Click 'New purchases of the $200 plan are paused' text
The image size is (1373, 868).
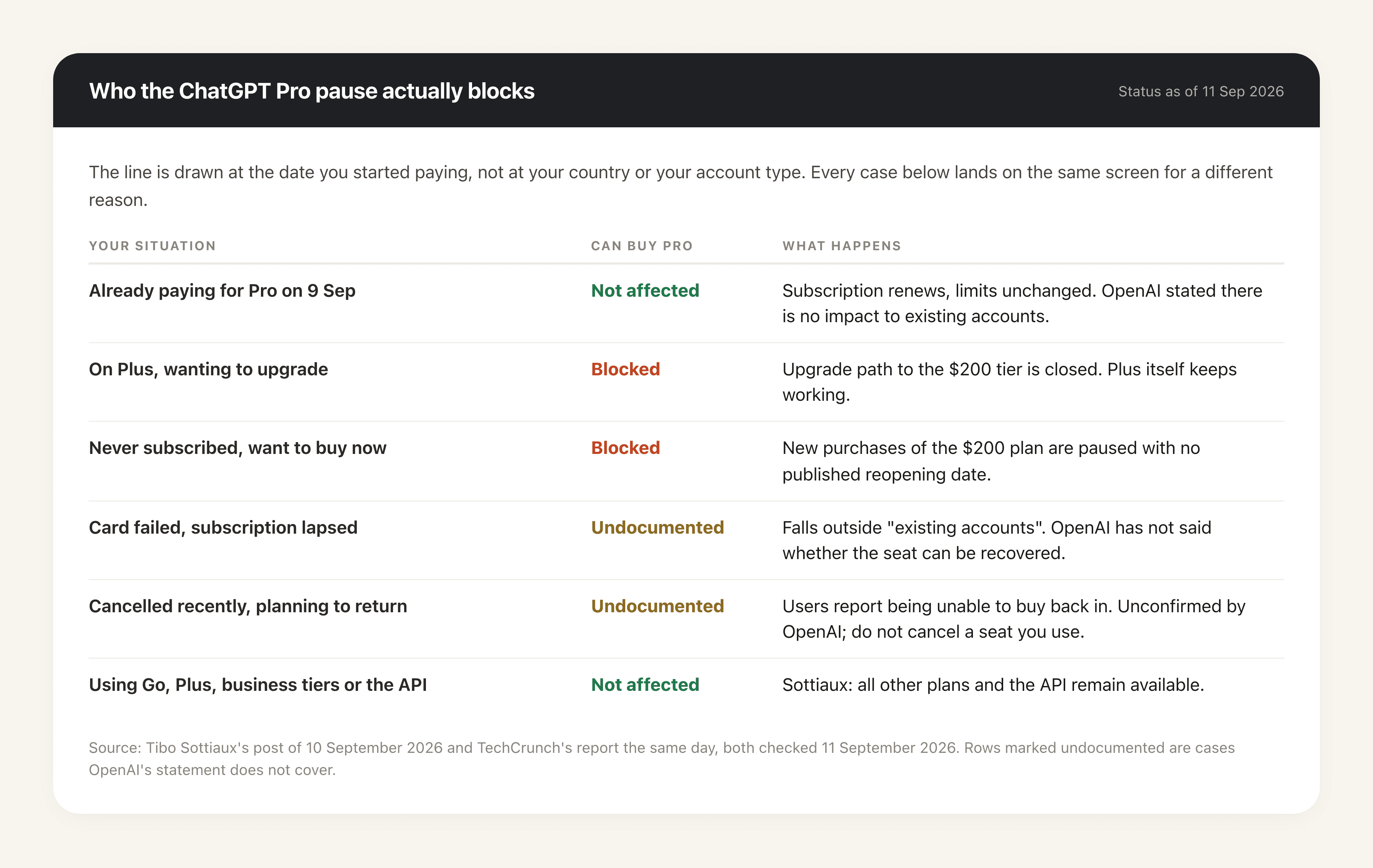991,461
